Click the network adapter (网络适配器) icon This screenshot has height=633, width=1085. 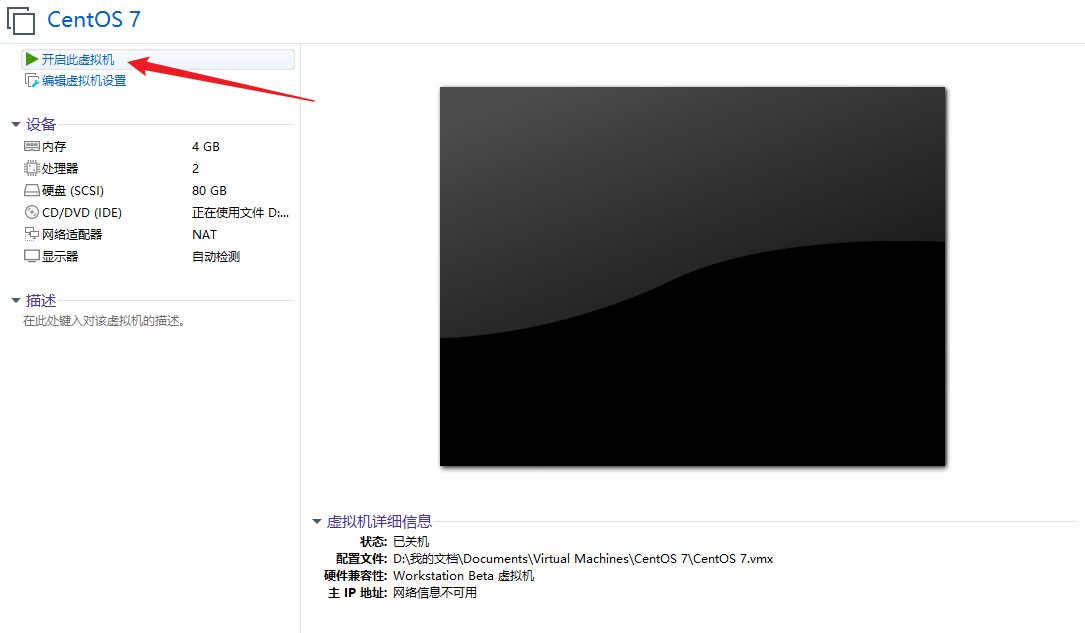pos(32,235)
